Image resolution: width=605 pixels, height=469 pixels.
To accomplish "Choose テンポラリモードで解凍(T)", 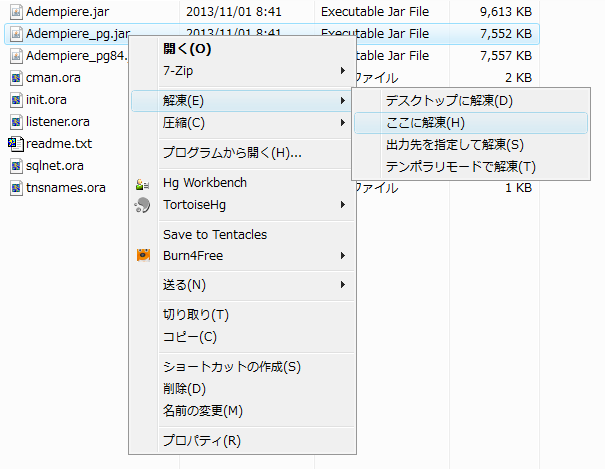I will tap(471, 167).
